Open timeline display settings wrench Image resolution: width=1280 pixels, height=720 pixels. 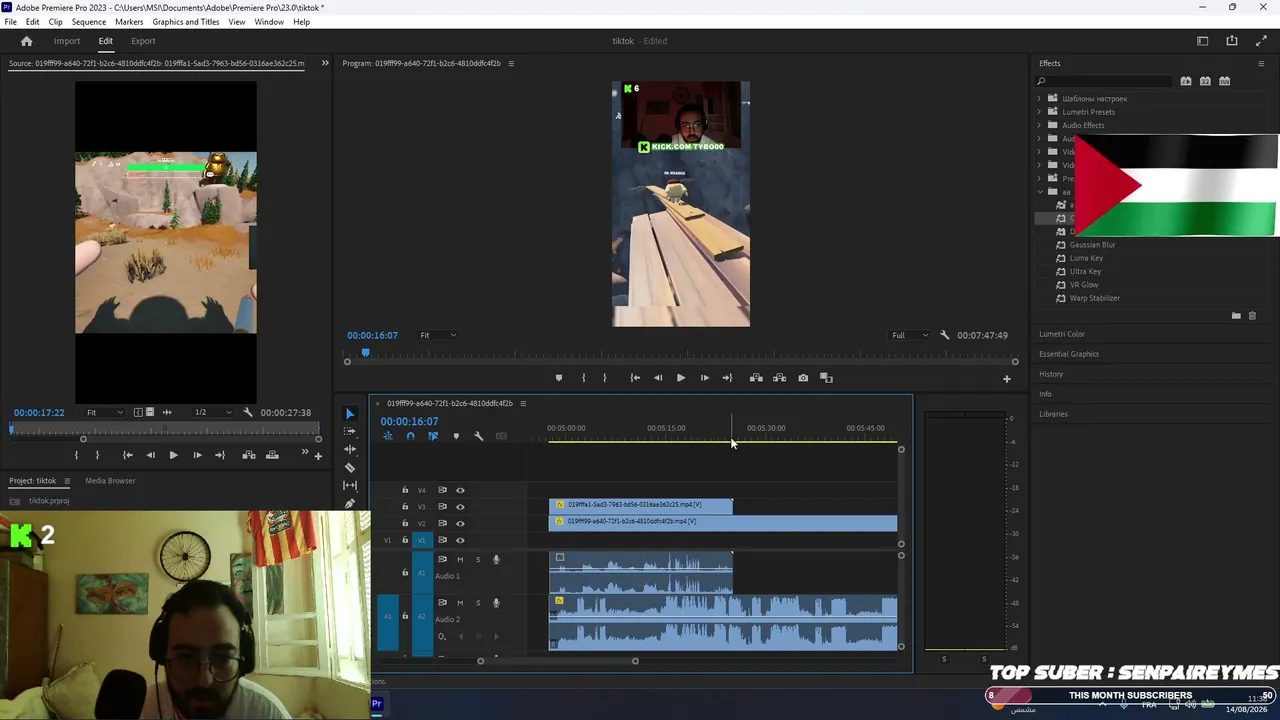coord(478,436)
